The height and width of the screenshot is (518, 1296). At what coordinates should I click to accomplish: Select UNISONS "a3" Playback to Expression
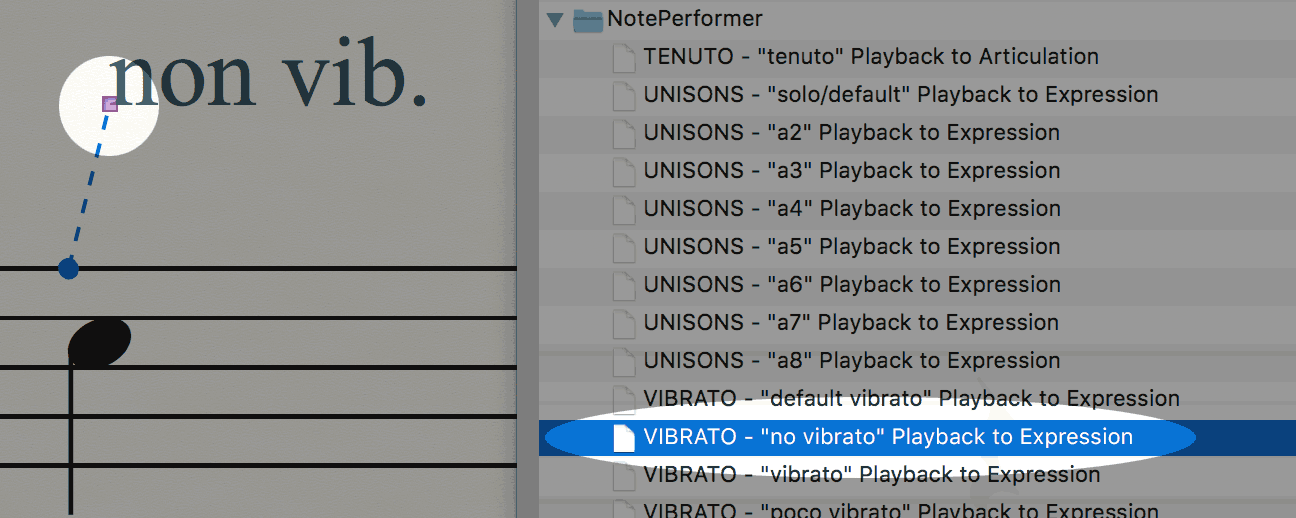pos(852,171)
